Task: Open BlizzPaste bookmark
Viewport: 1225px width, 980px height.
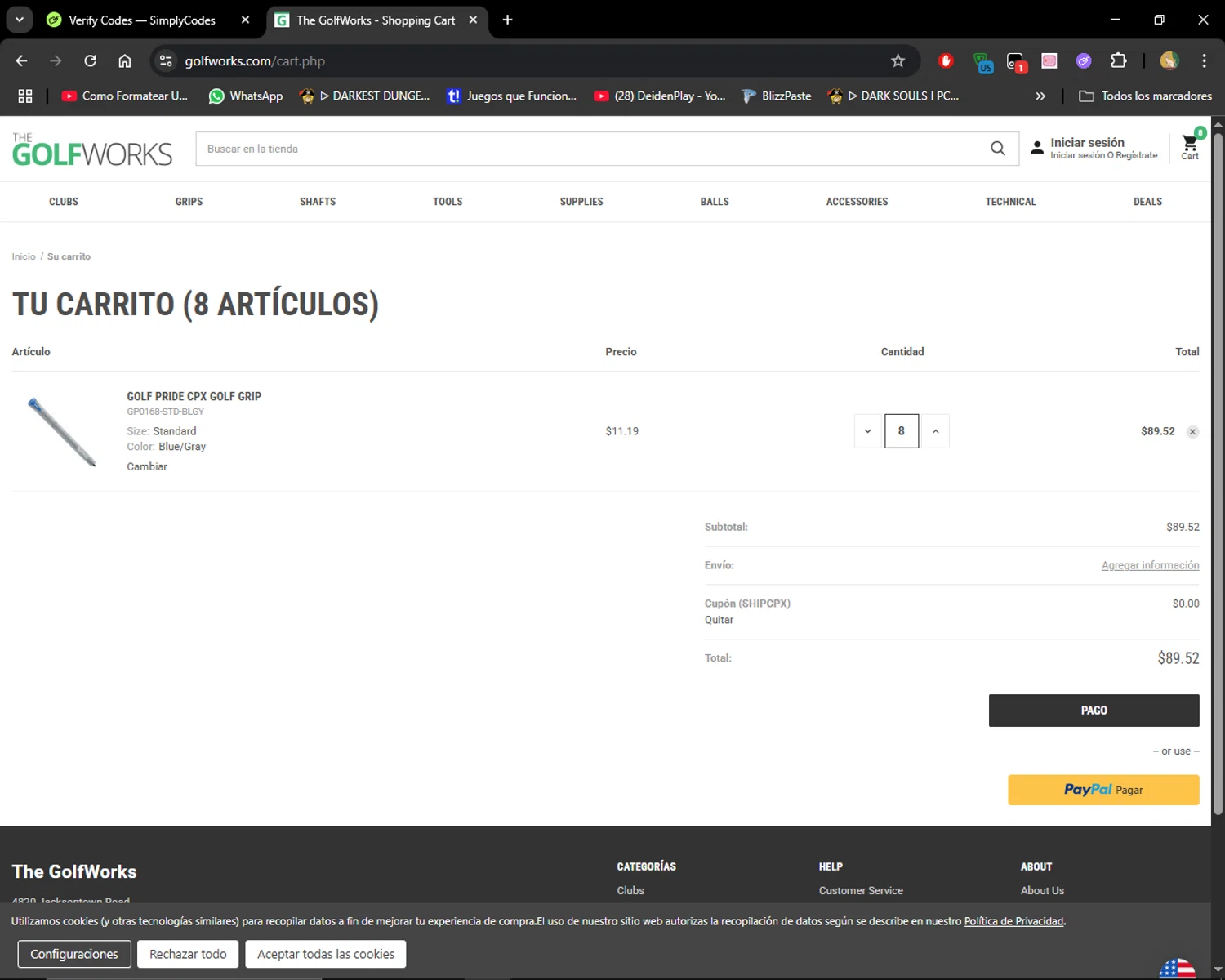Action: [x=777, y=96]
